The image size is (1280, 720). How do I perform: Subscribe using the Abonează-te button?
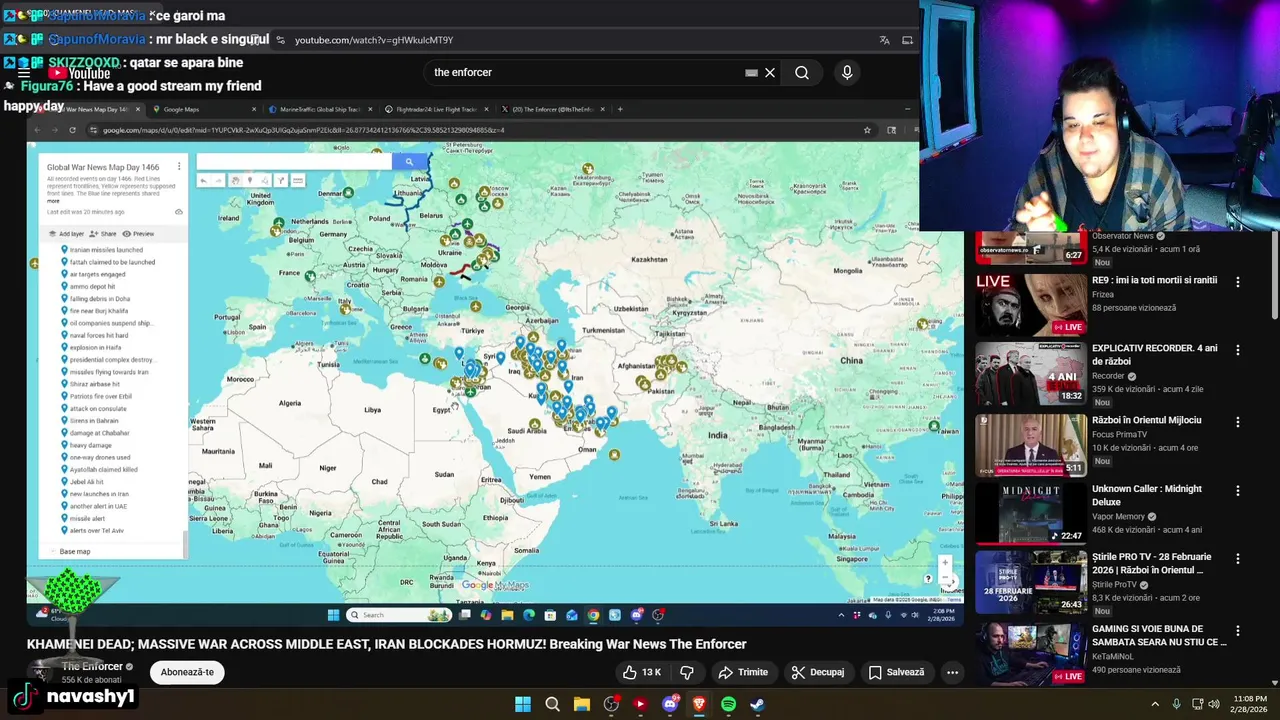coord(188,672)
